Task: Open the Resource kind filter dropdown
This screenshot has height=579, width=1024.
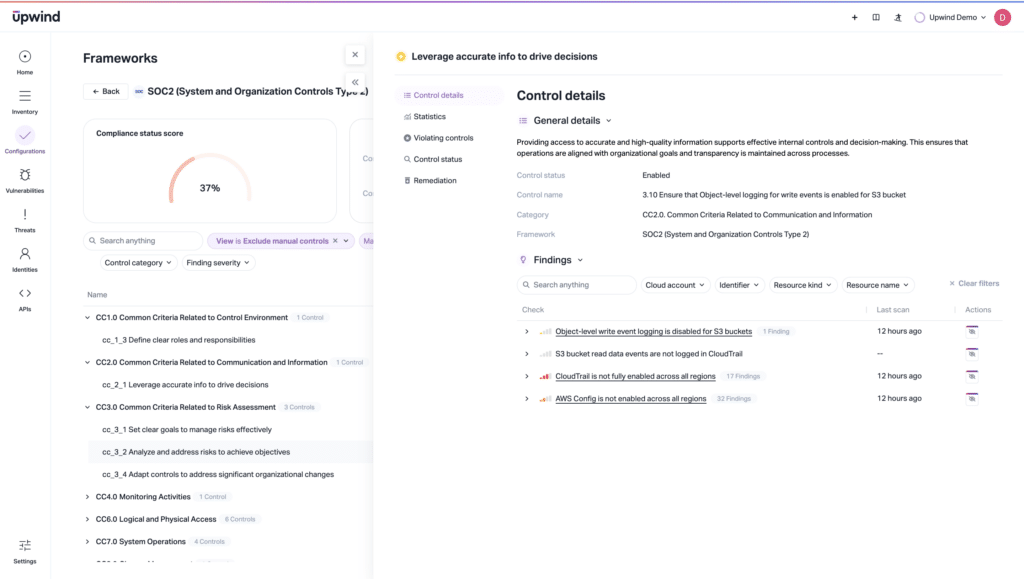Action: 802,285
